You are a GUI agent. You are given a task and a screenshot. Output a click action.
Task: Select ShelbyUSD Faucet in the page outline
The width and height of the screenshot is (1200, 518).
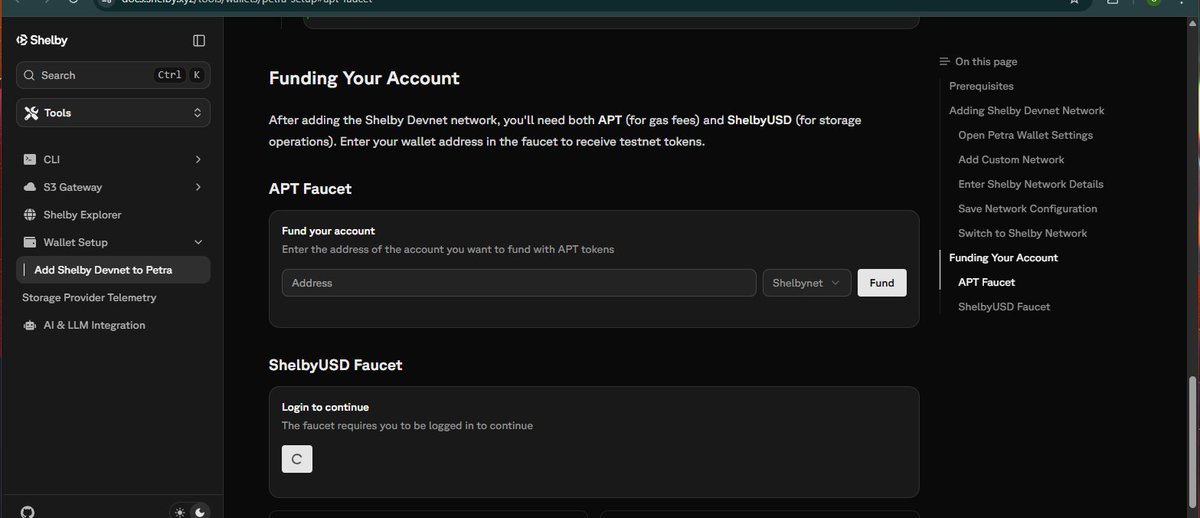click(x=1004, y=307)
